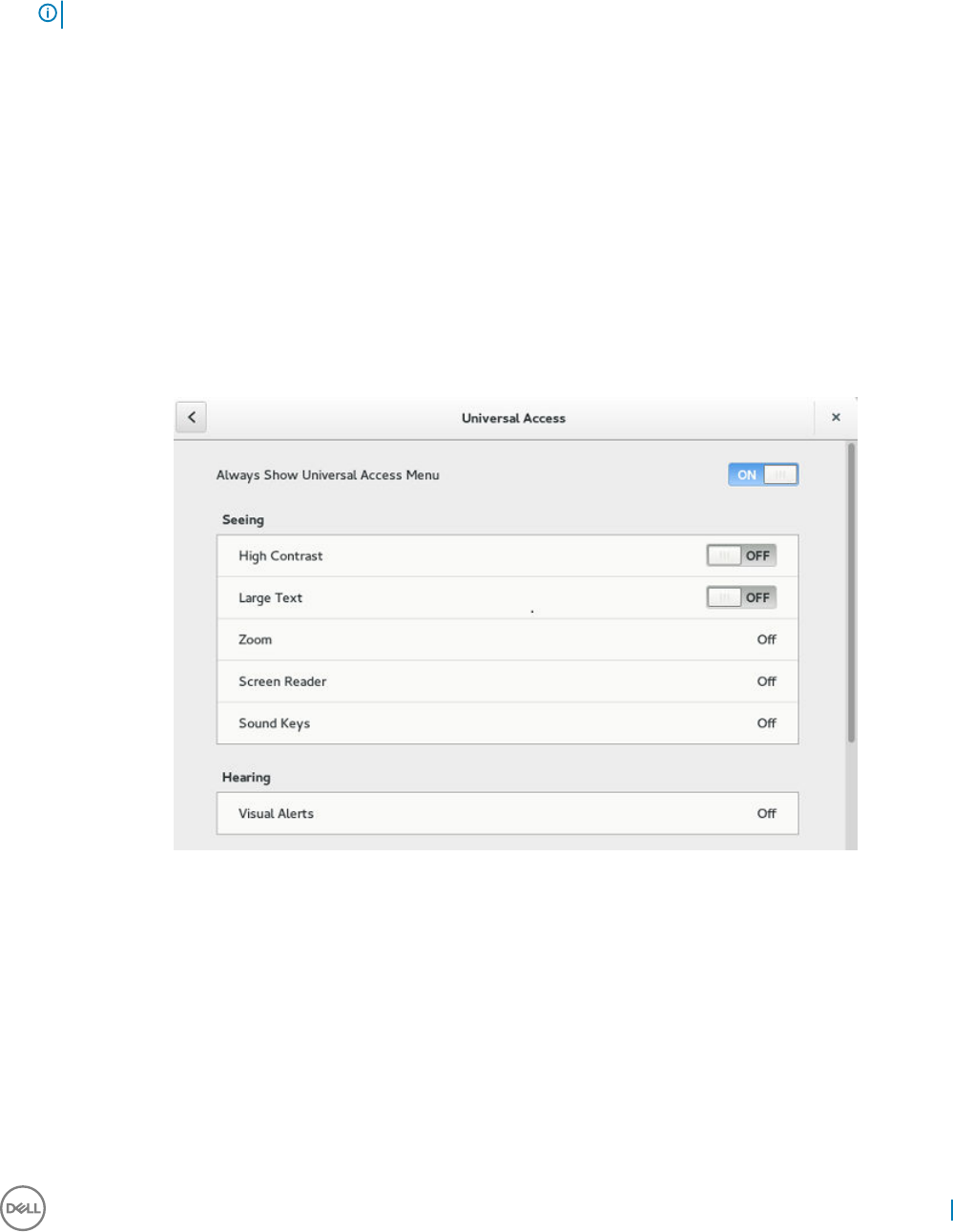This screenshot has width=953, height=1232.
Task: Click the Universal Access scrollbar
Action: [x=851, y=593]
